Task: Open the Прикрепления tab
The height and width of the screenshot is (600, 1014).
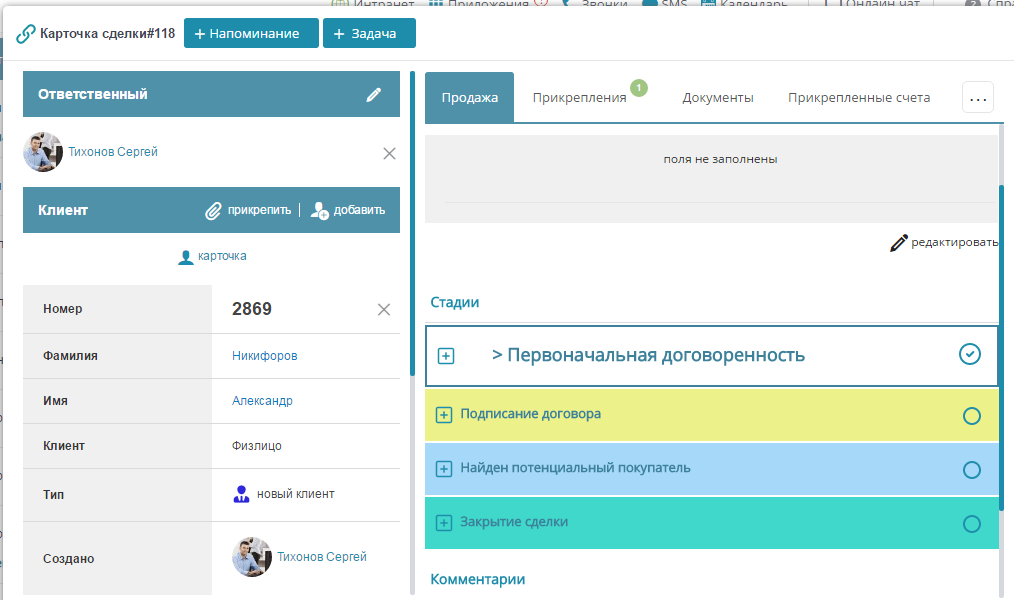Action: tap(579, 98)
